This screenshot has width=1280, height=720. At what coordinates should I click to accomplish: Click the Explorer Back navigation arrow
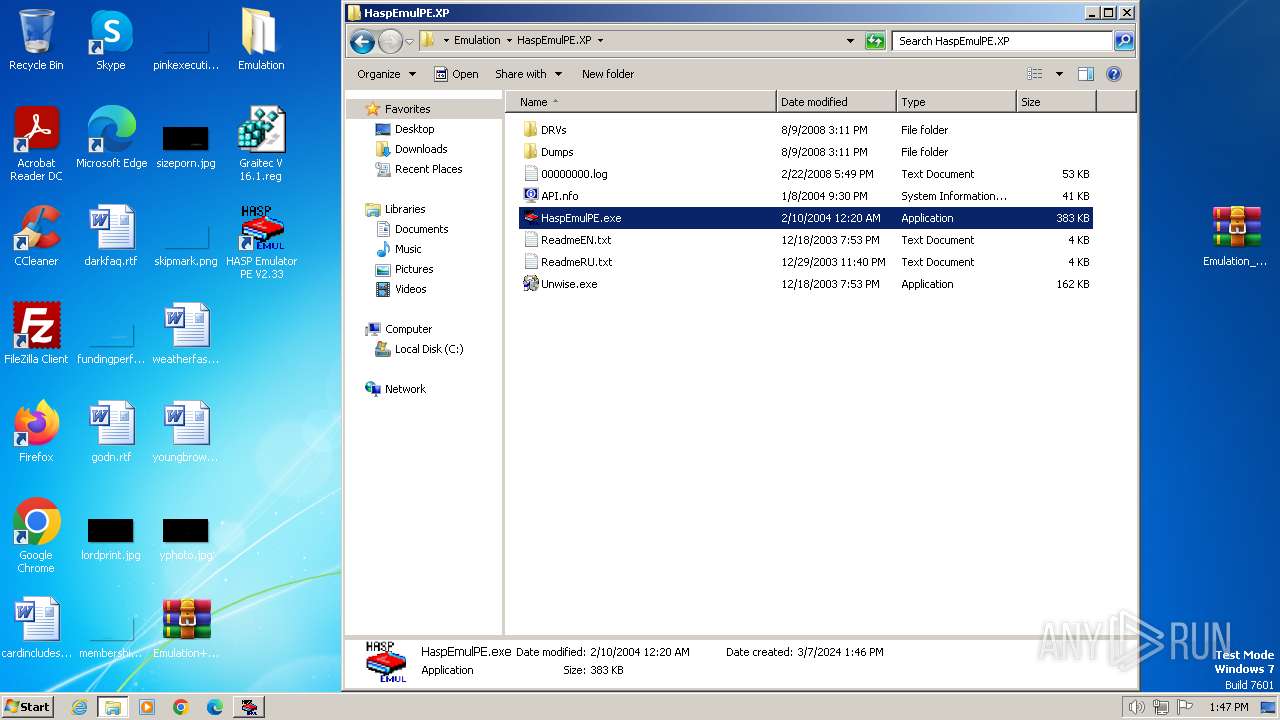coord(362,41)
